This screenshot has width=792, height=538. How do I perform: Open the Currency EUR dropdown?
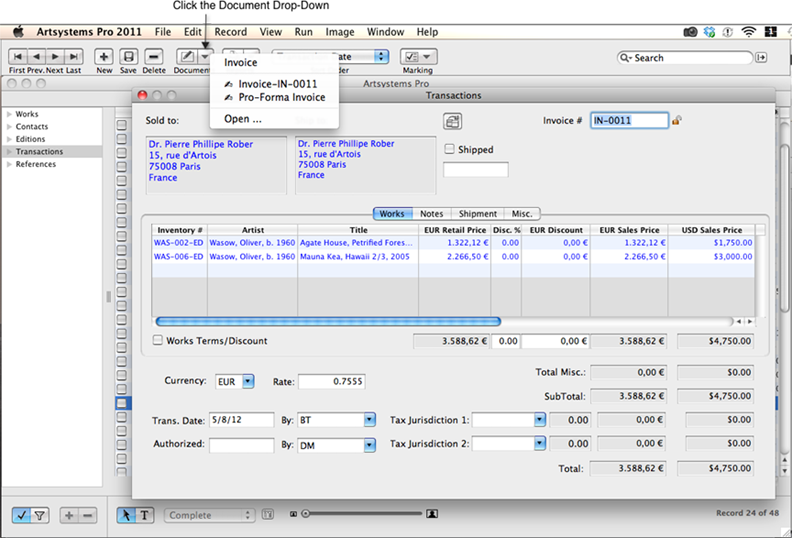point(248,381)
